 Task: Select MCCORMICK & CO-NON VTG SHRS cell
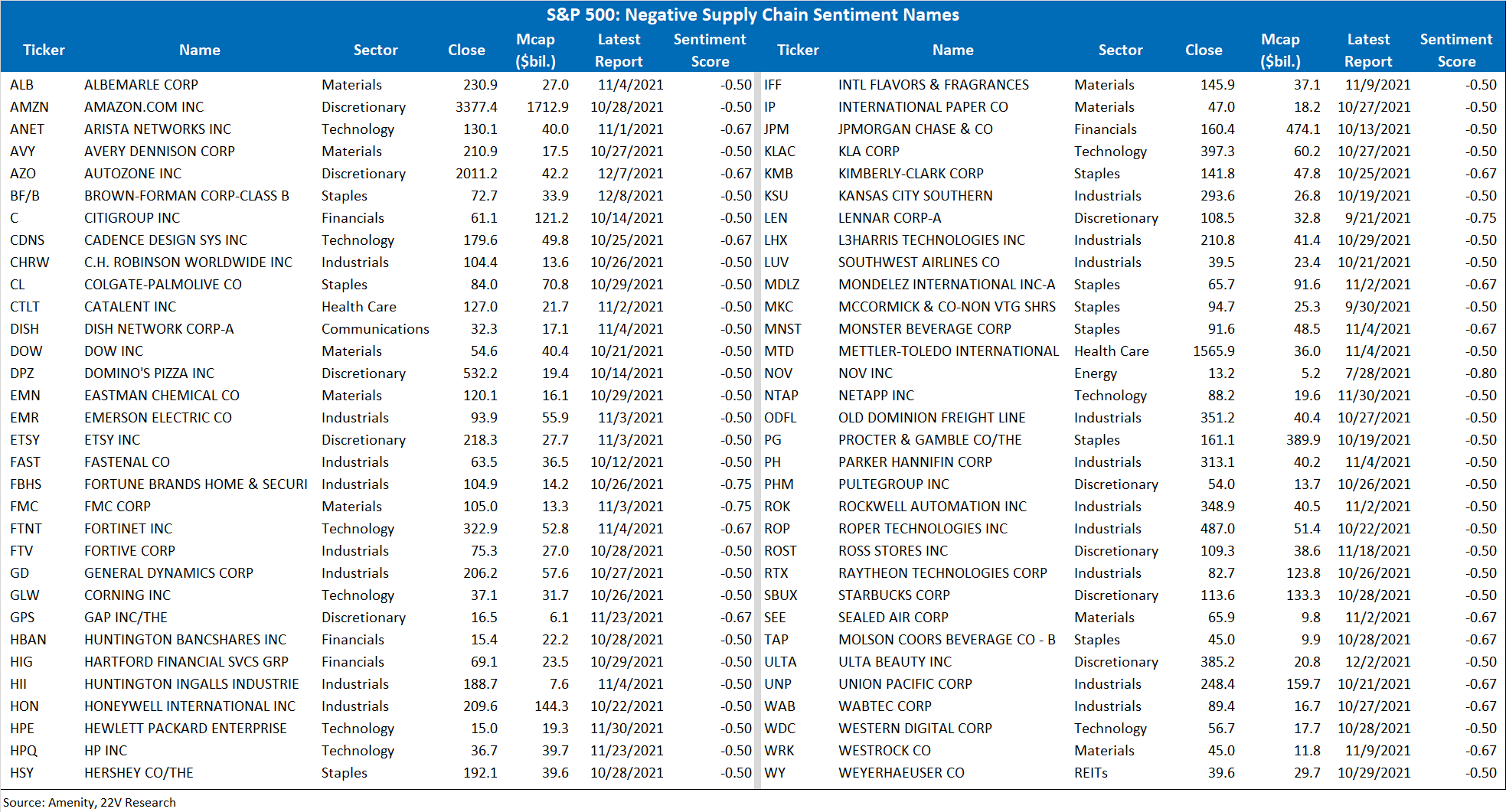click(x=946, y=307)
